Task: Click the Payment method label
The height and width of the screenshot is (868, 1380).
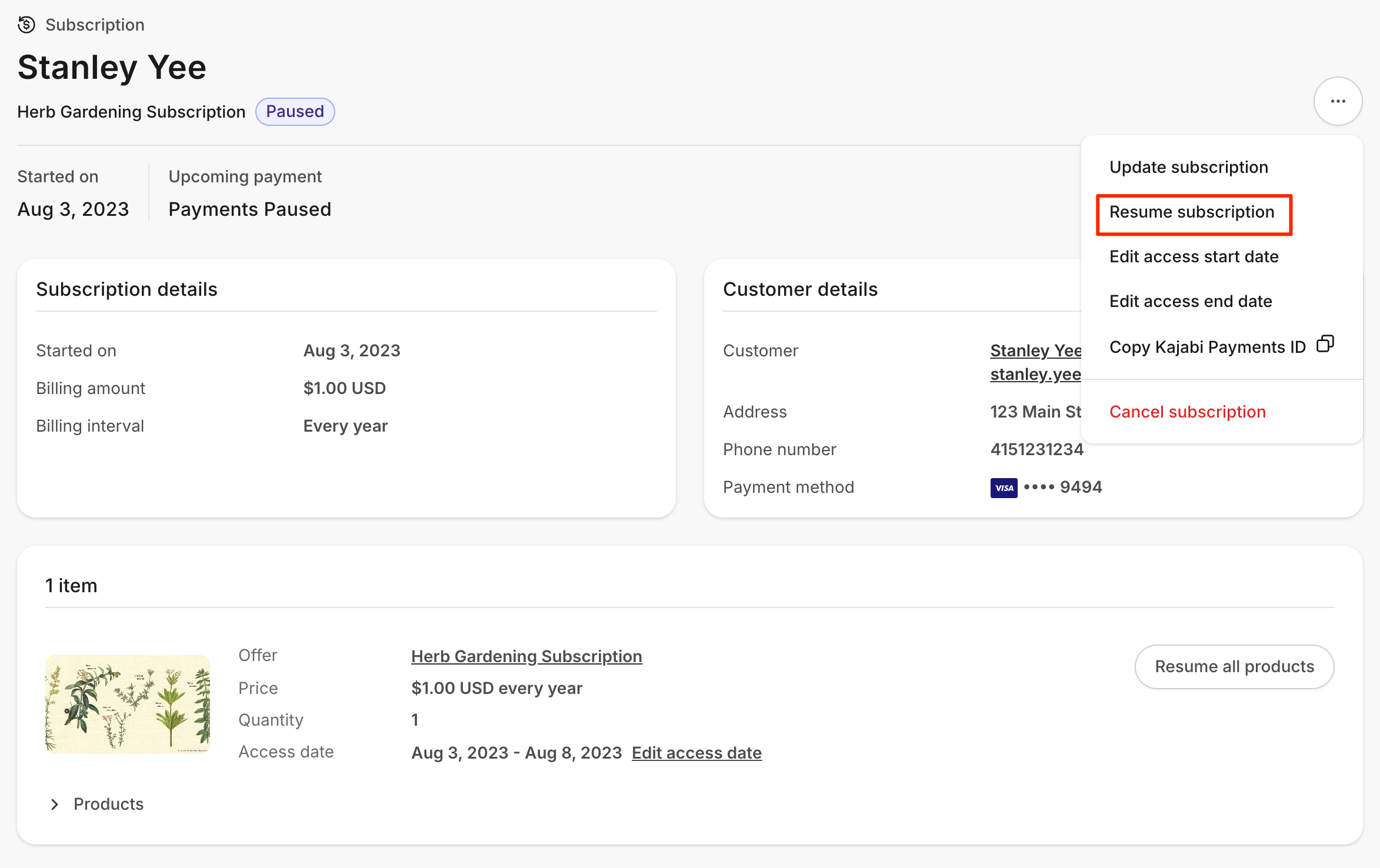Action: click(788, 487)
